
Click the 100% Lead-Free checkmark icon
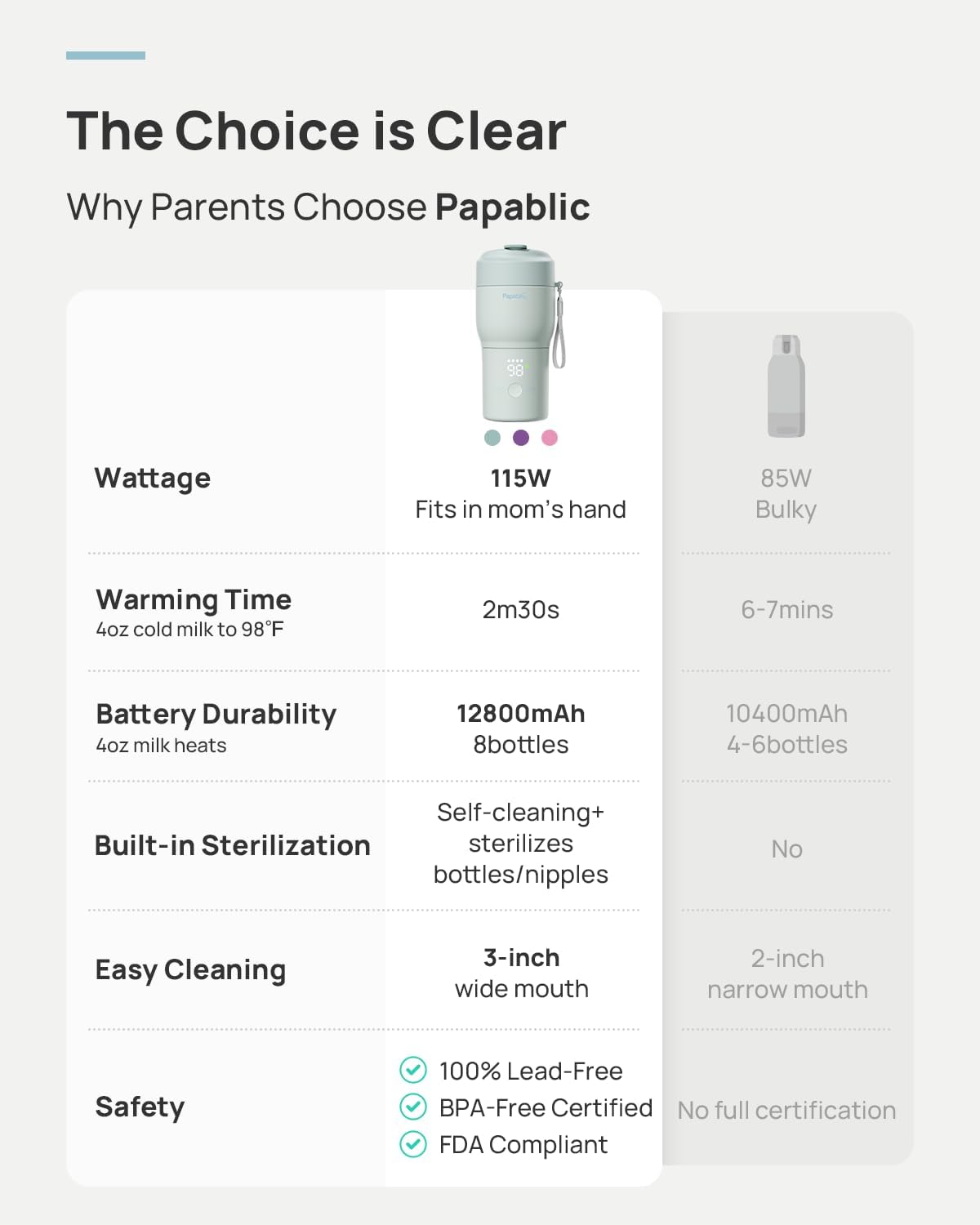click(413, 1070)
